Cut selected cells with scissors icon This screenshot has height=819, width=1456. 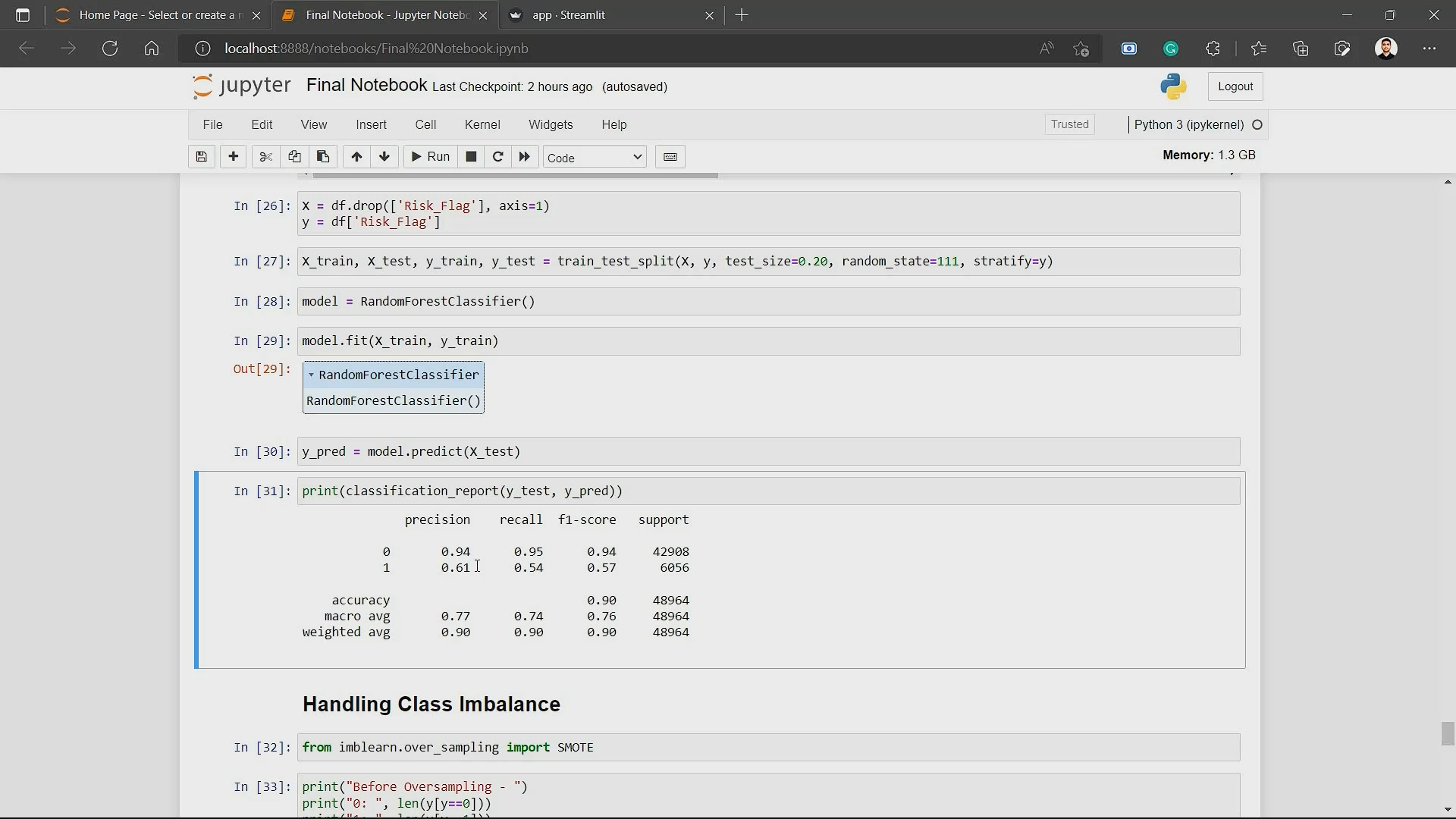coord(265,157)
